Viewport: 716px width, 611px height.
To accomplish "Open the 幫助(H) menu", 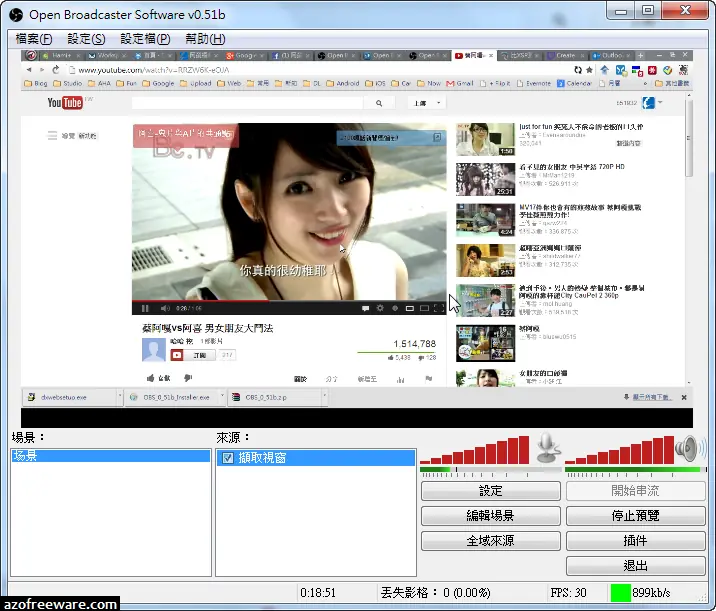I will (205, 39).
